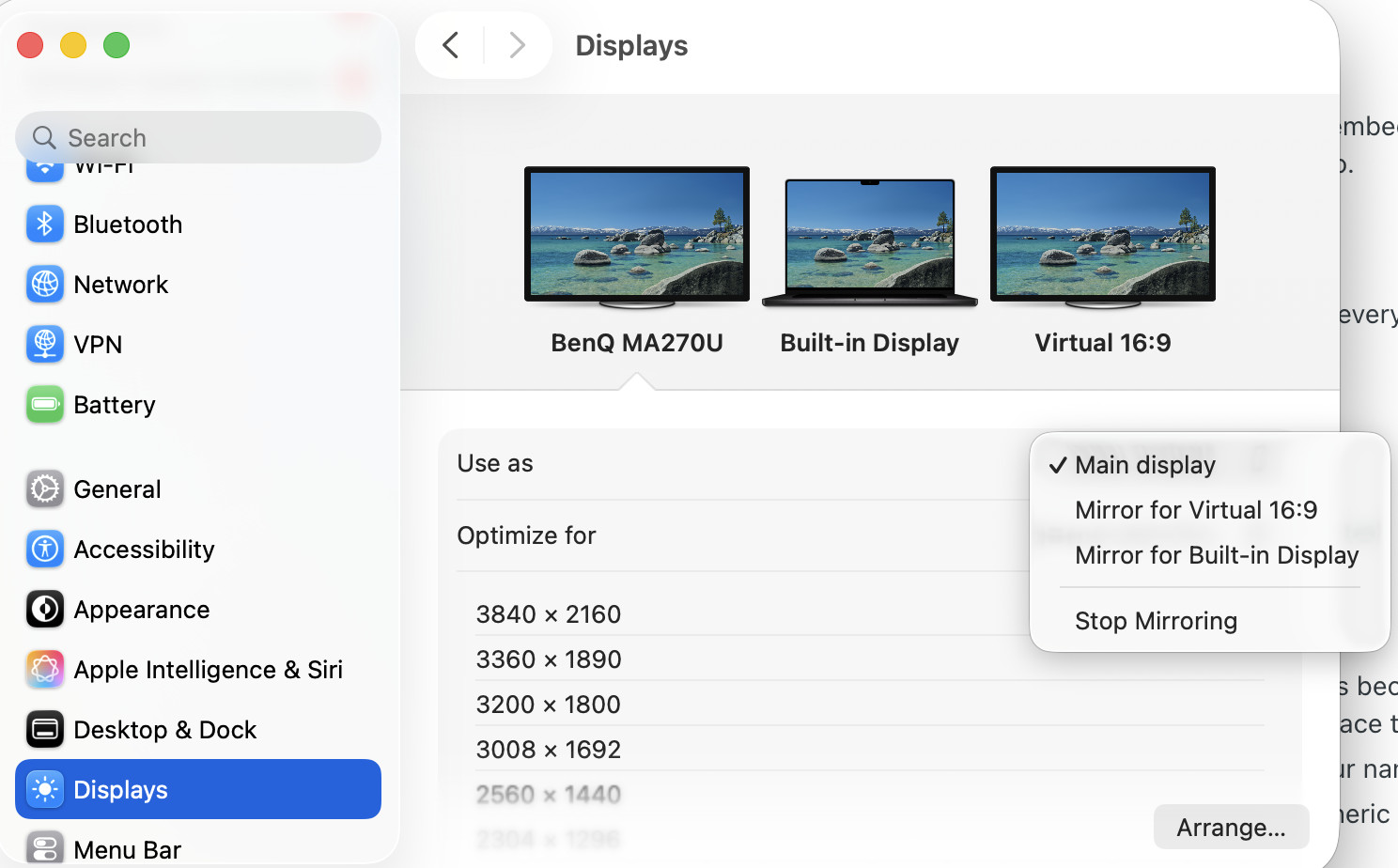Select the VPN icon in sidebar
This screenshot has width=1398, height=868.
[45, 345]
